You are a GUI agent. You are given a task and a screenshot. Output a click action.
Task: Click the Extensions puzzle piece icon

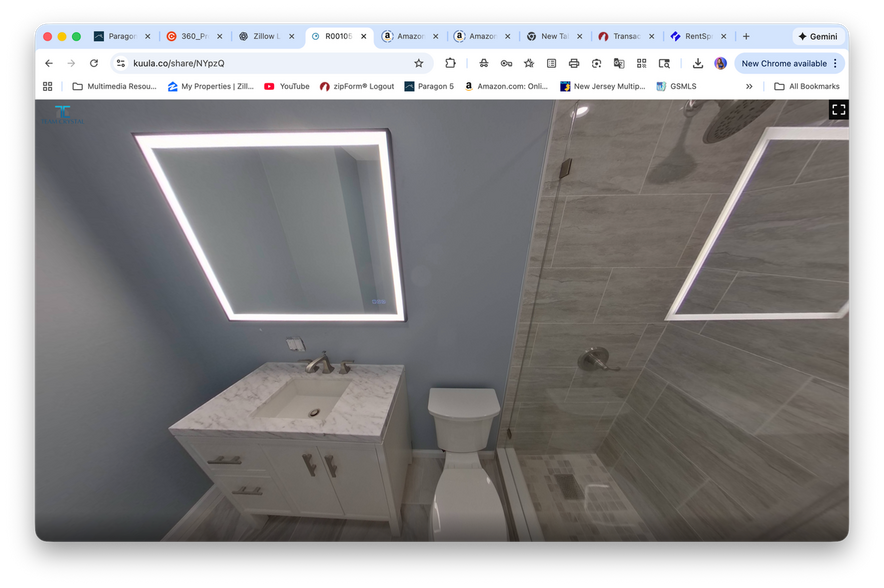450,63
